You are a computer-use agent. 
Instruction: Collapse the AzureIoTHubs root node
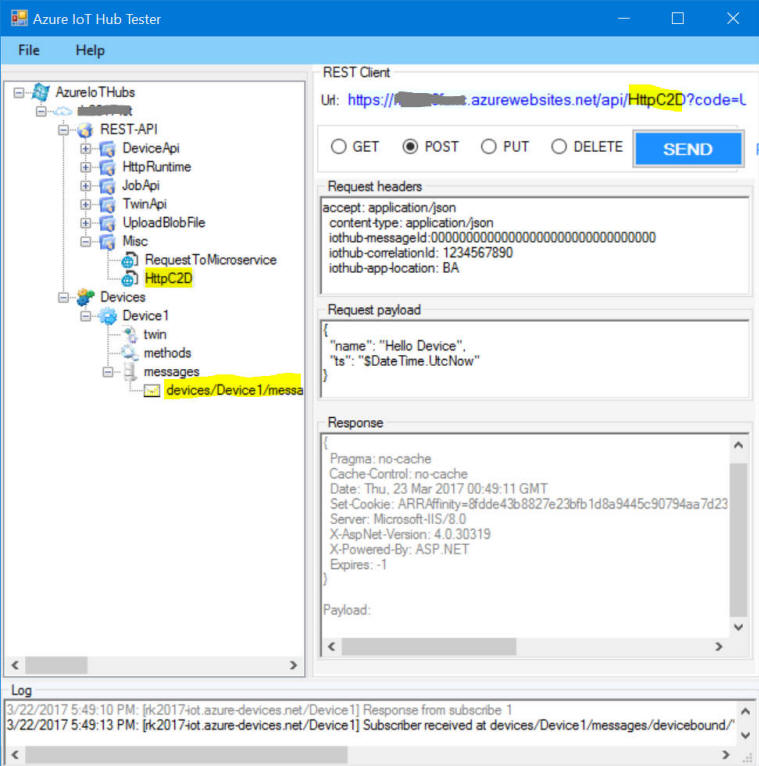19,92
